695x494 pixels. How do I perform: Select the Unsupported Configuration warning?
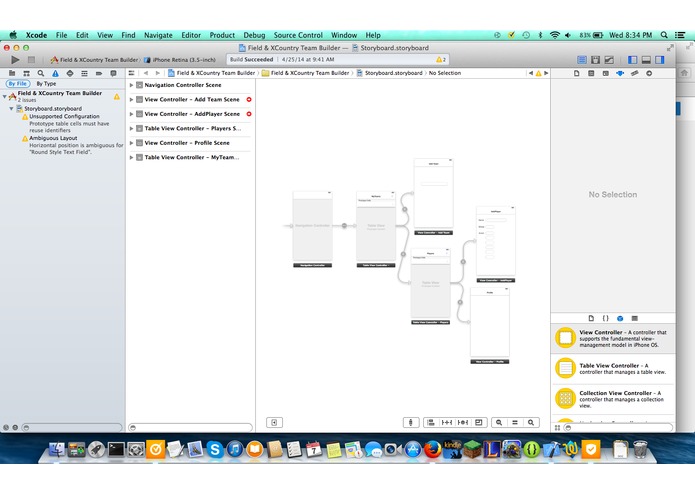click(x=64, y=117)
